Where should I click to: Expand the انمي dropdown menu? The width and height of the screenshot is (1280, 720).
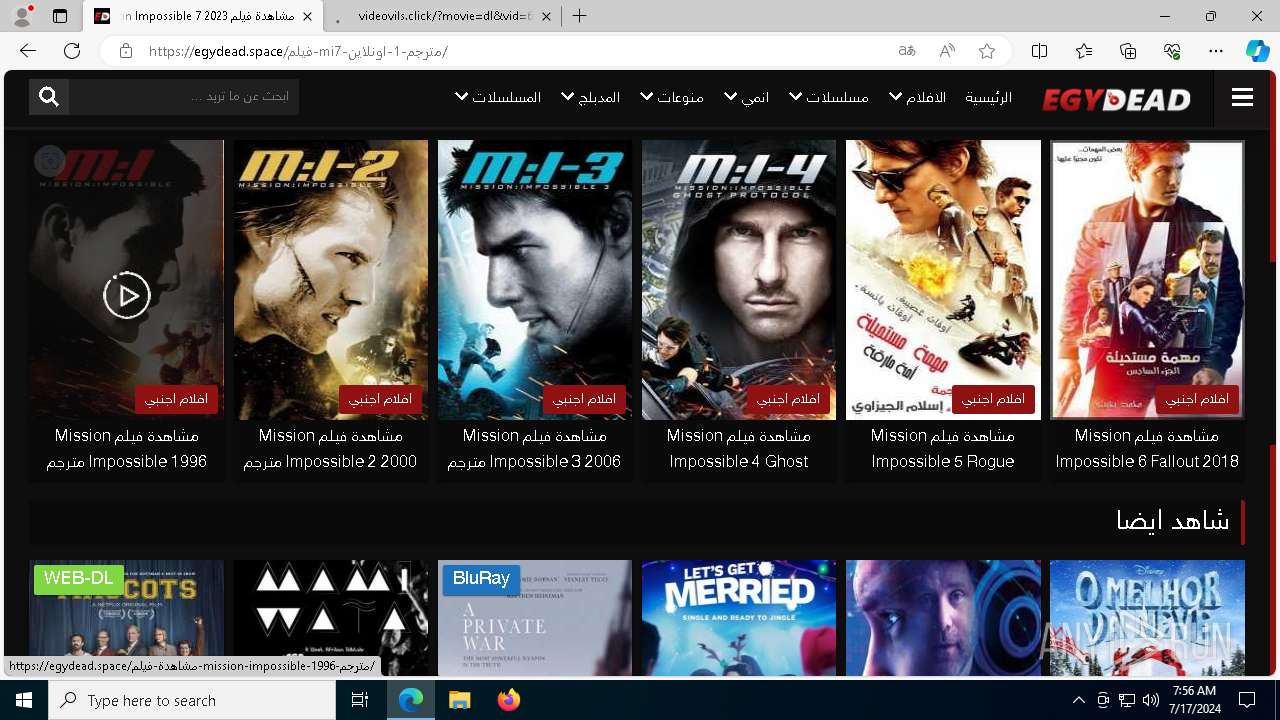pos(747,97)
